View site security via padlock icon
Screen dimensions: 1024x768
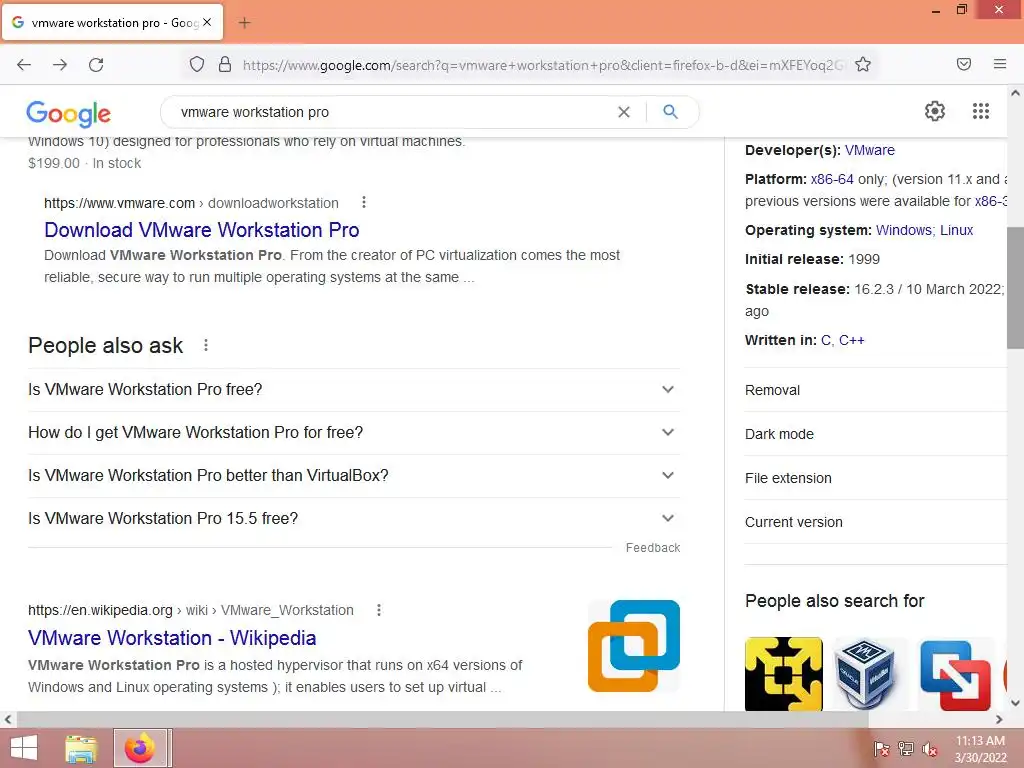click(225, 64)
